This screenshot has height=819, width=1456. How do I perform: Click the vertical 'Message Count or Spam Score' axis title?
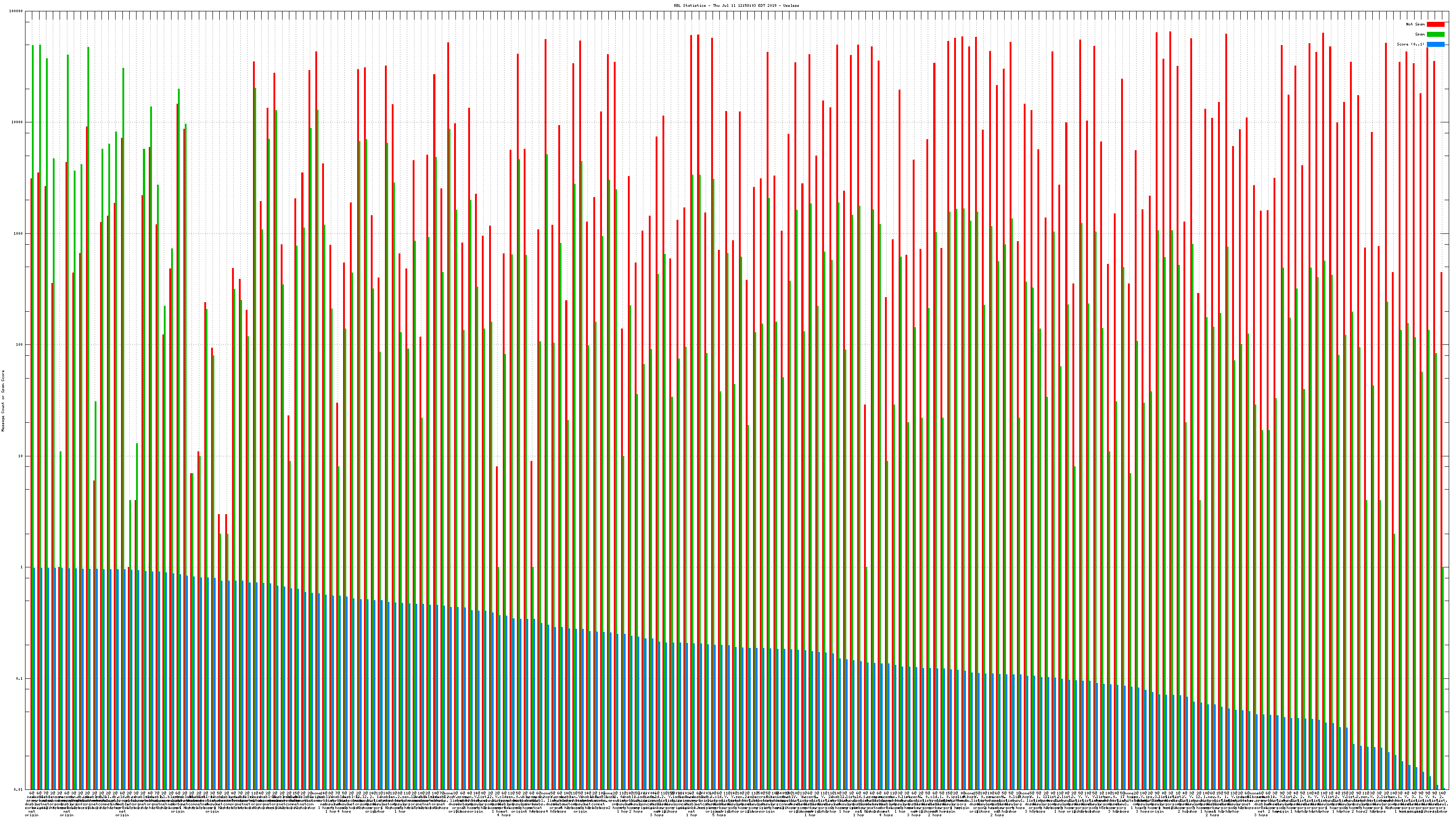3,401
